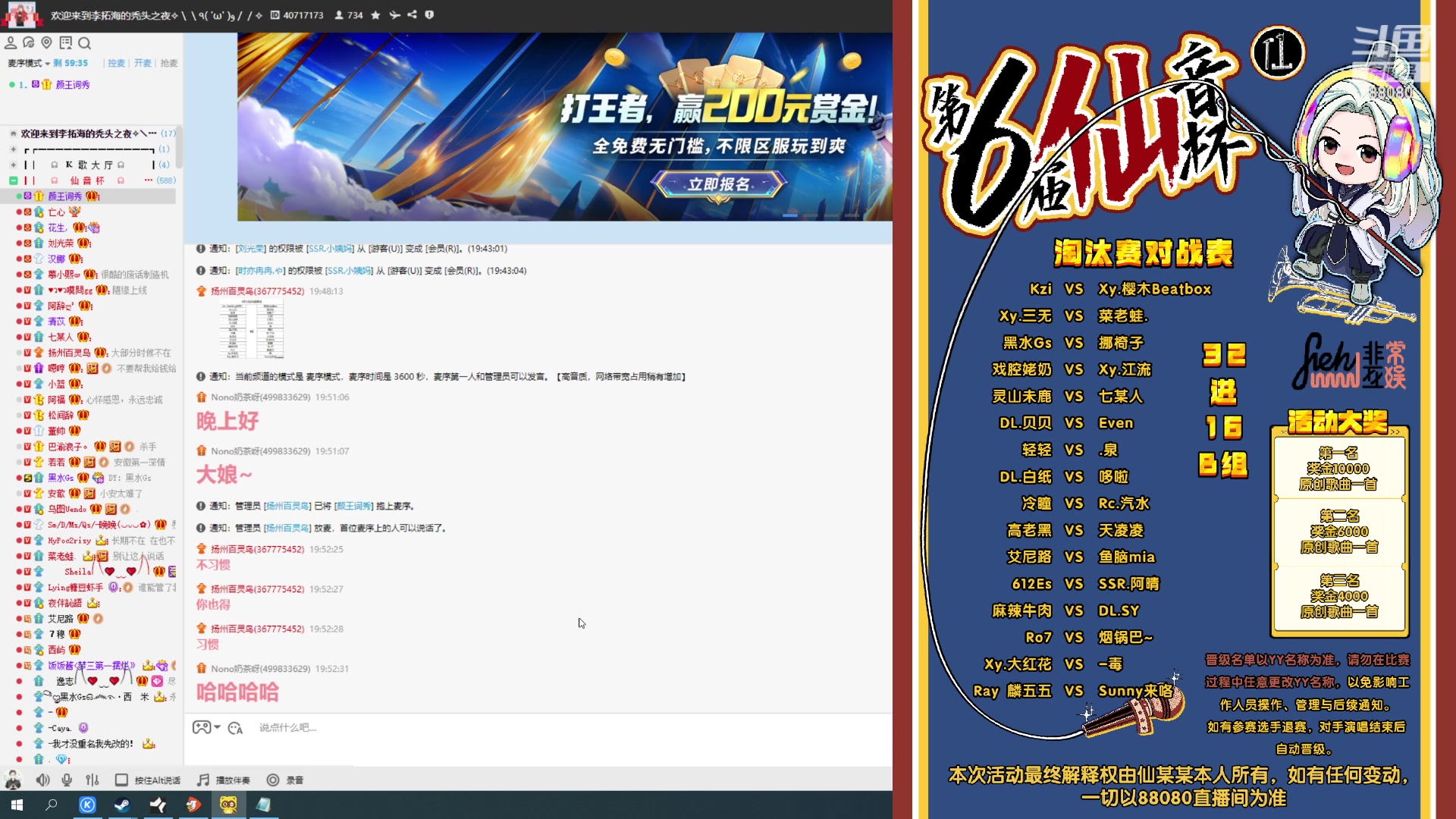The height and width of the screenshot is (819, 1456).
Task: Switch to the contacts tab in the sidebar
Action: tap(11, 43)
